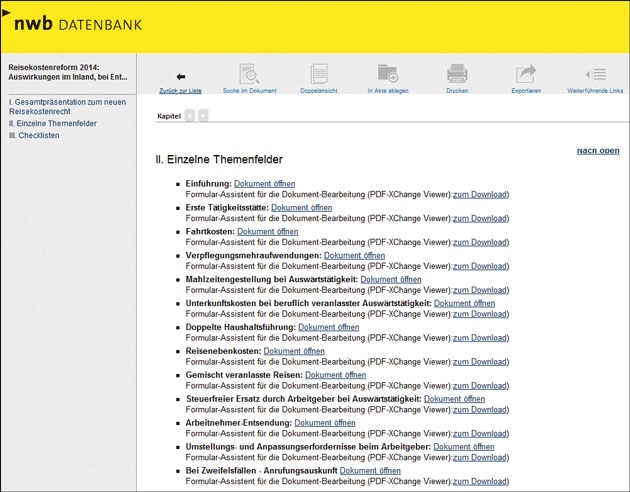Click the 'Exportieren' share icon
The height and width of the screenshot is (492, 630).
[x=526, y=75]
